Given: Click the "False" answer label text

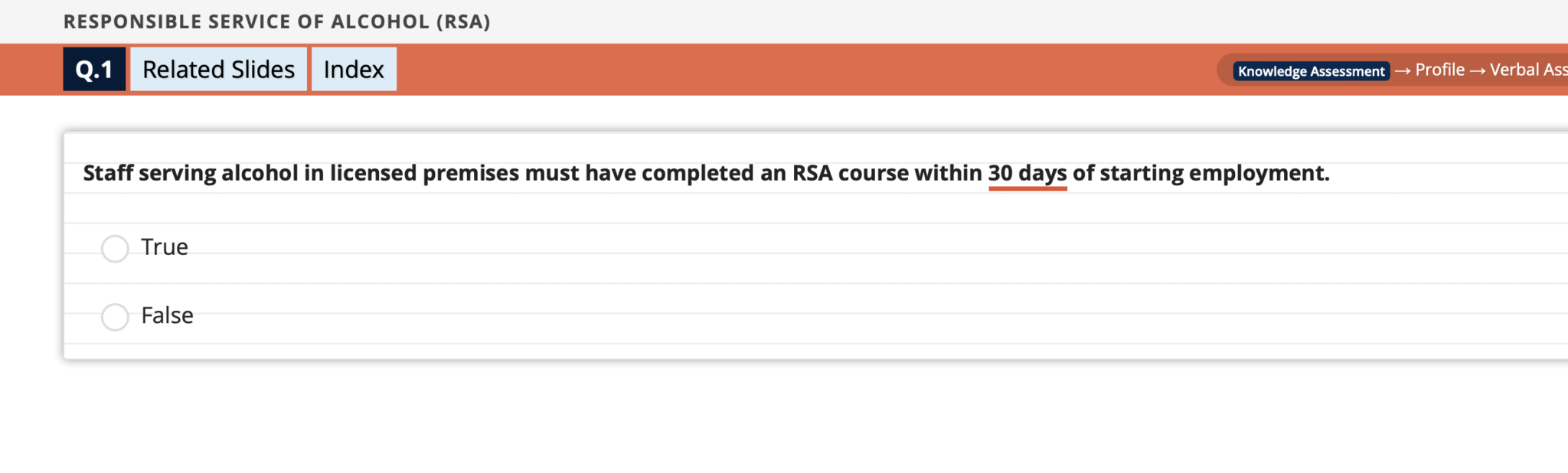Looking at the screenshot, I should click(167, 315).
